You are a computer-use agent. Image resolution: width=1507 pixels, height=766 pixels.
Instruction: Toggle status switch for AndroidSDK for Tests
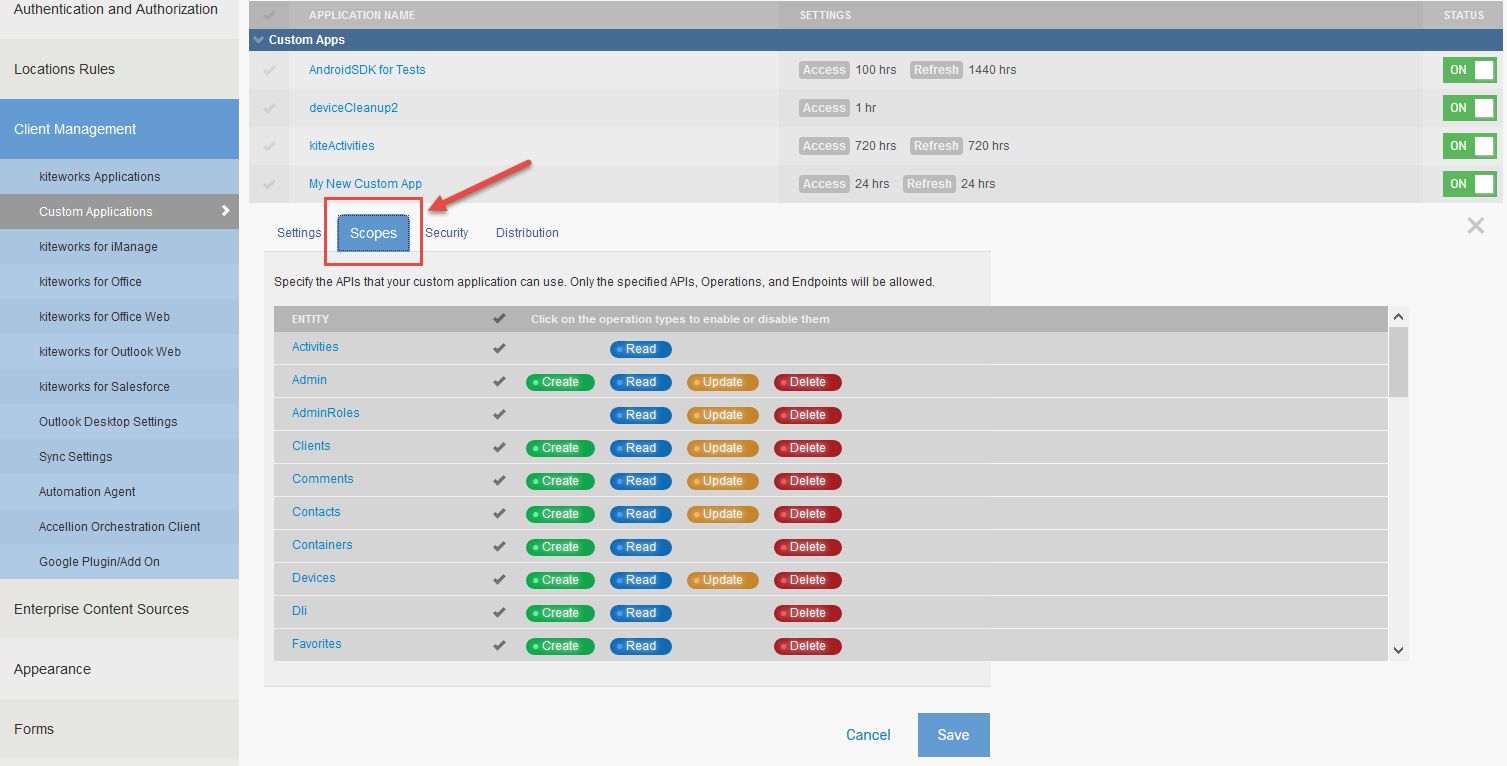1469,70
